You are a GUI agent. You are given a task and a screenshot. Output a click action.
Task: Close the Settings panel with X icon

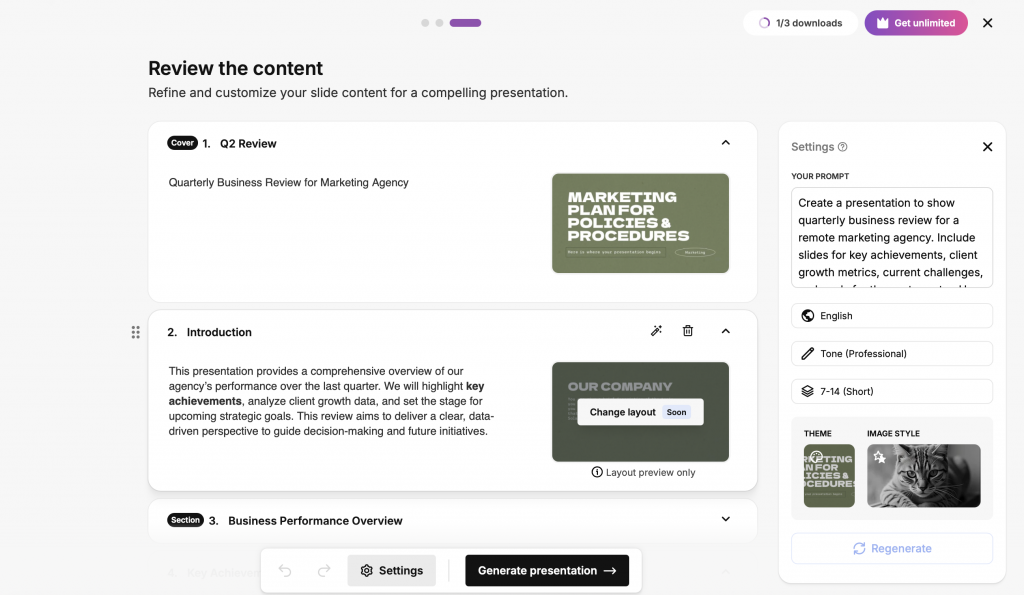pyautogui.click(x=987, y=147)
